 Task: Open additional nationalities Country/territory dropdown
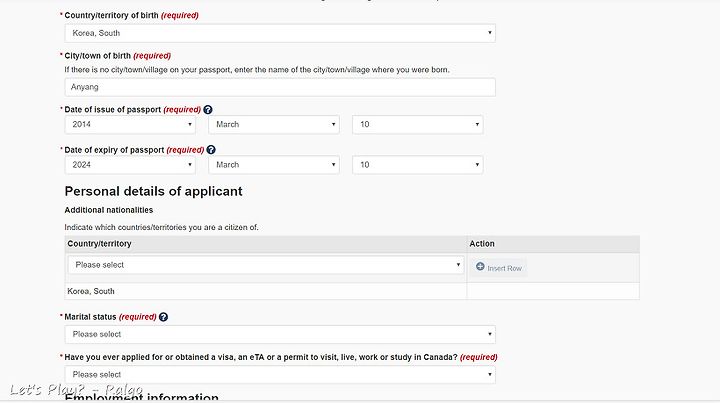pos(265,265)
